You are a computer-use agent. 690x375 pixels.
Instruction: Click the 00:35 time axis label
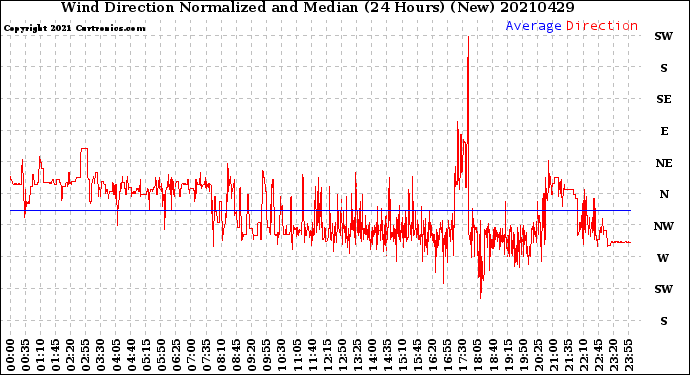pos(26,355)
